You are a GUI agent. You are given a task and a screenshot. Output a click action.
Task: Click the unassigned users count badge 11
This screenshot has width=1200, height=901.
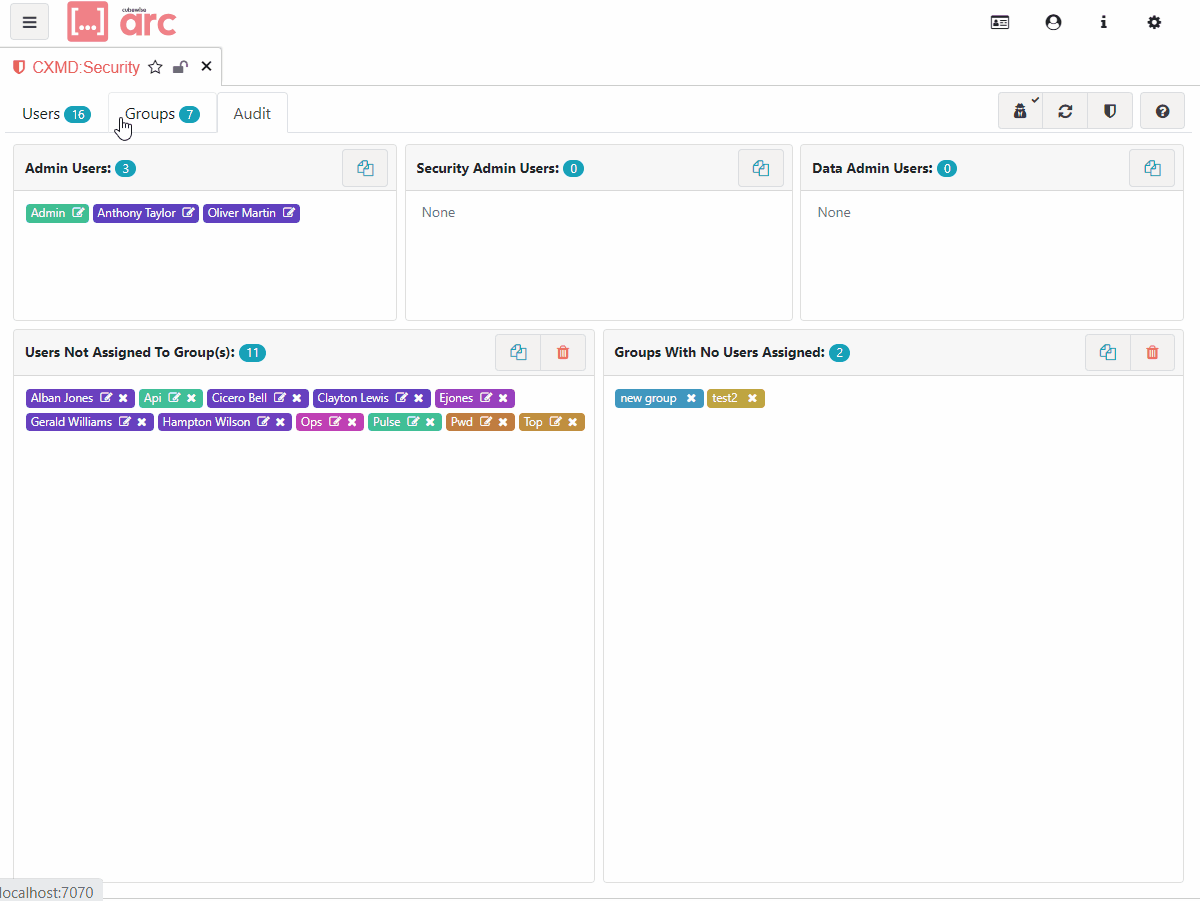click(x=253, y=353)
